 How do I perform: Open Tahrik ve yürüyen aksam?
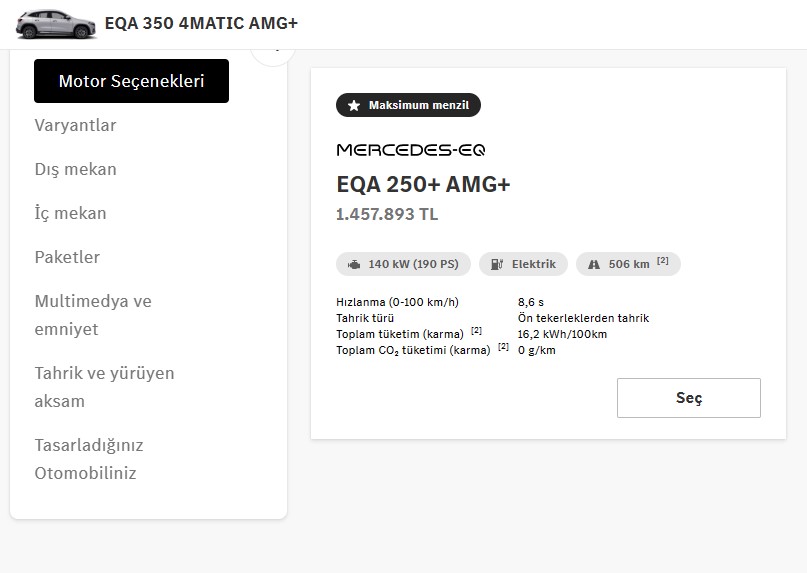click(x=104, y=387)
